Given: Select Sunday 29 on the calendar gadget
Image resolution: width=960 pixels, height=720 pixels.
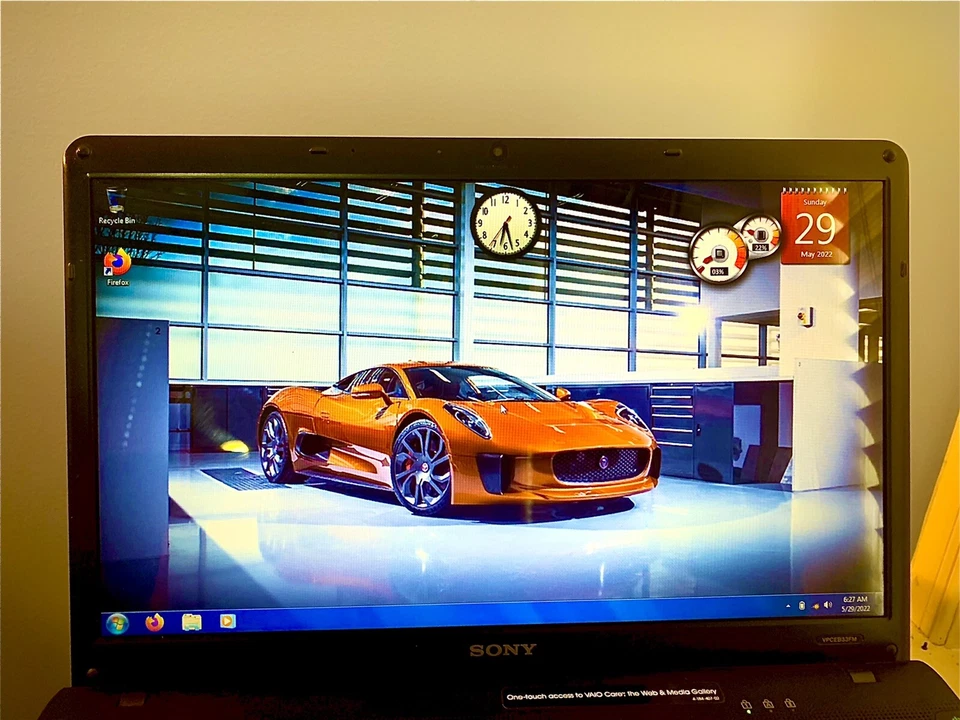Looking at the screenshot, I should point(815,229).
